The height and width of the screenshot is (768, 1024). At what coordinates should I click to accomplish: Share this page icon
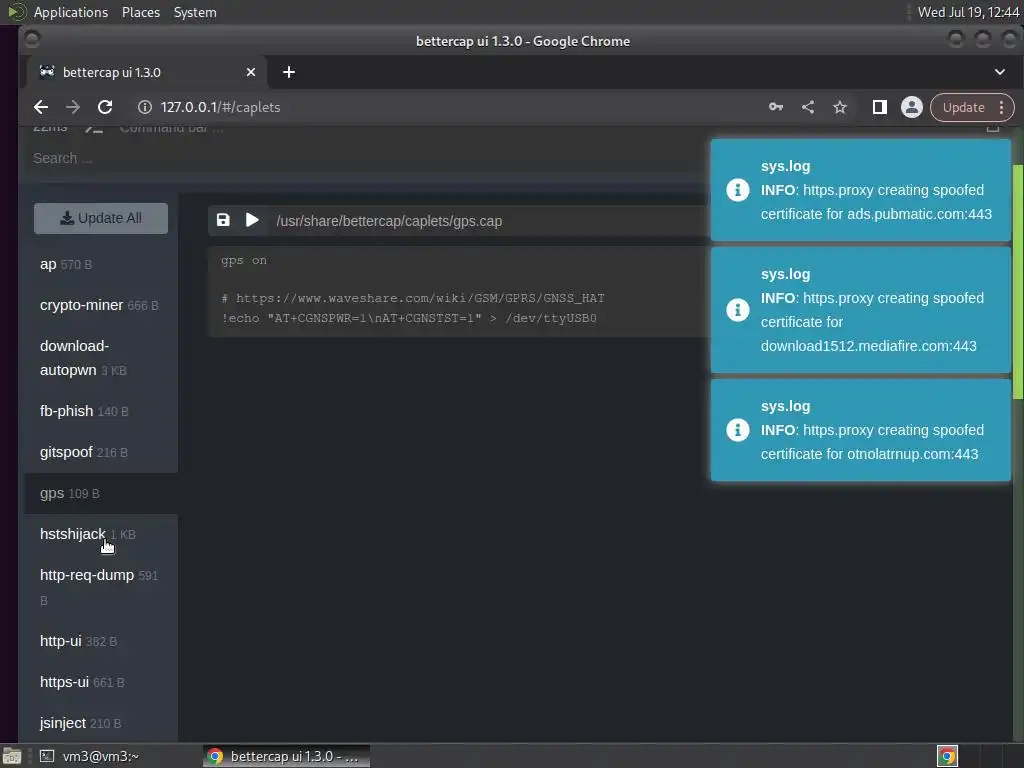808,107
